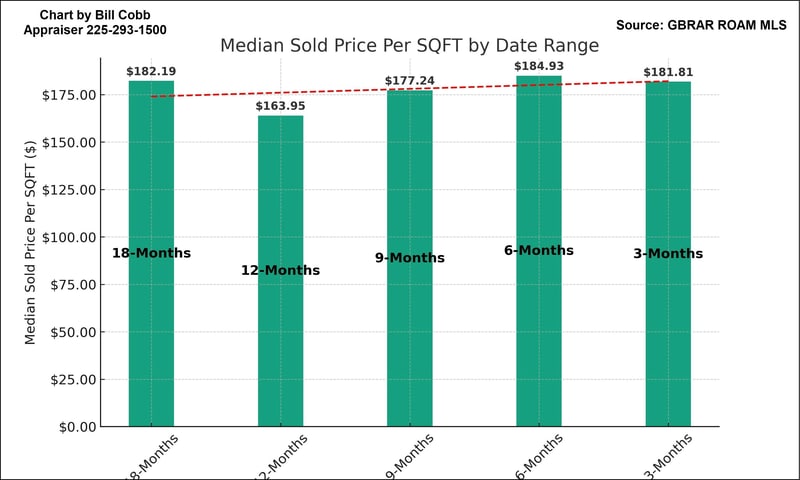This screenshot has height=480, width=800.
Task: Click the chart title text
Action: pyautogui.click(x=409, y=46)
